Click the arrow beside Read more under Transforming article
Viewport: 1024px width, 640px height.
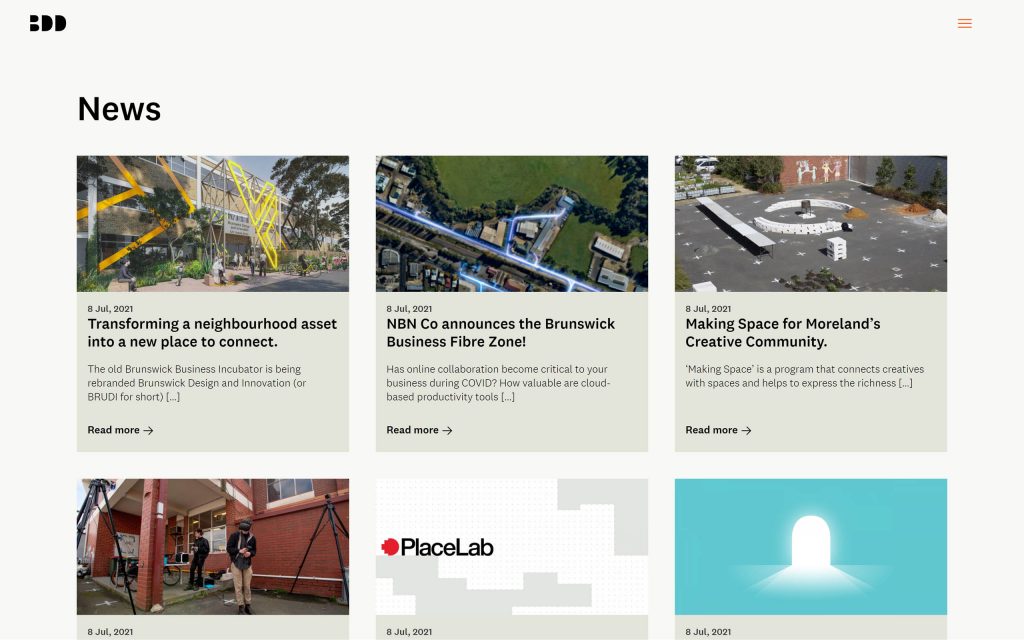tap(148, 430)
